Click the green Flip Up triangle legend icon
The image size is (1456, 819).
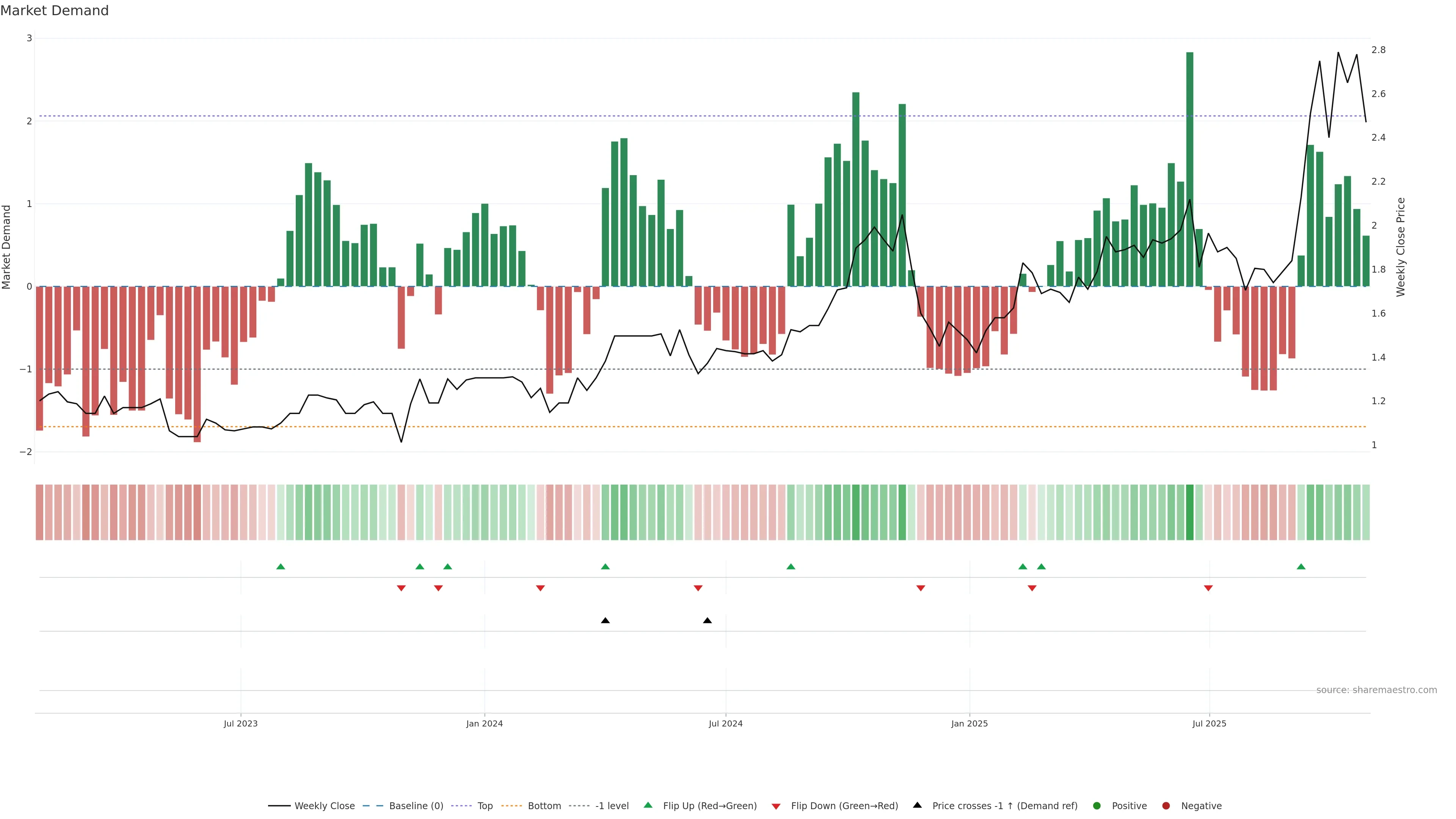(648, 805)
